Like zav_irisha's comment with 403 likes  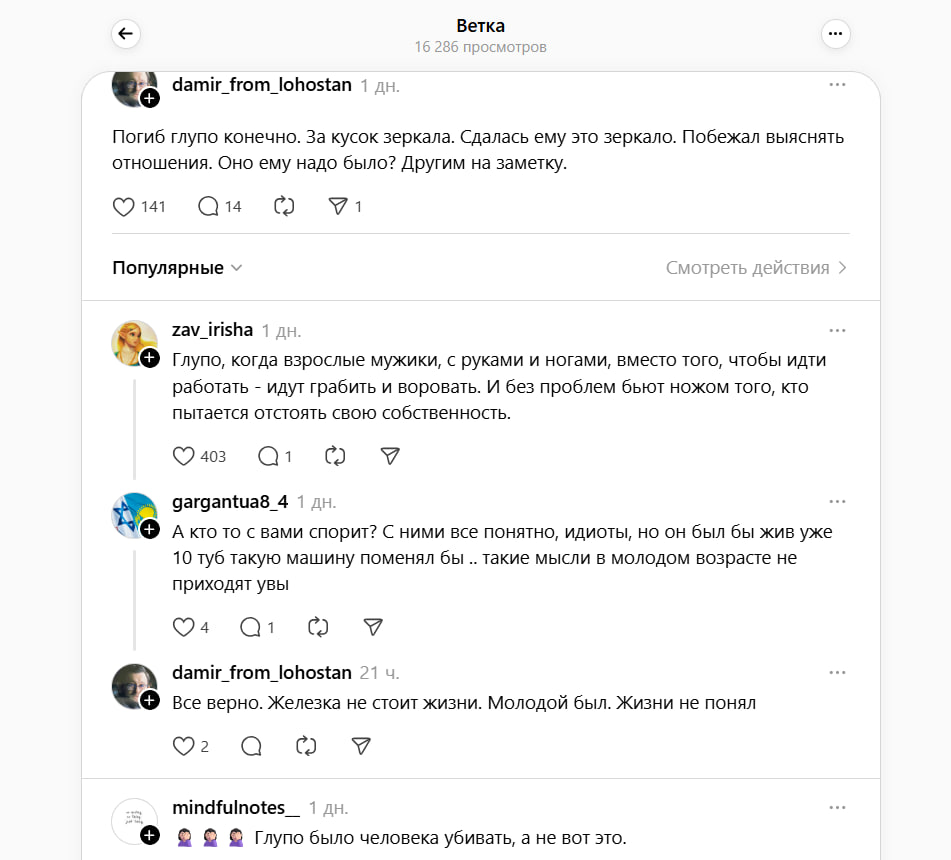(183, 456)
